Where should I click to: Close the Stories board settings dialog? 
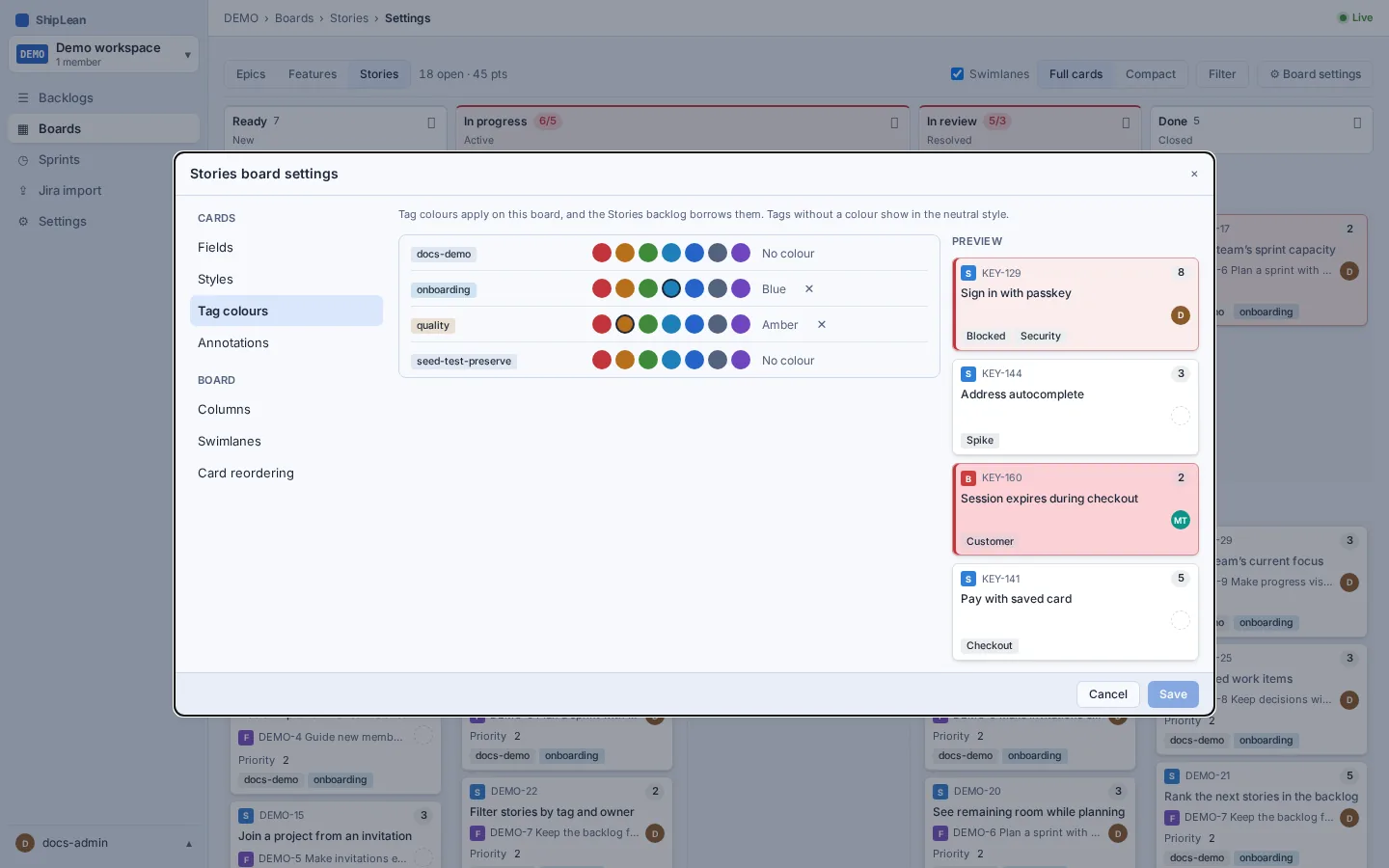[x=1194, y=175]
